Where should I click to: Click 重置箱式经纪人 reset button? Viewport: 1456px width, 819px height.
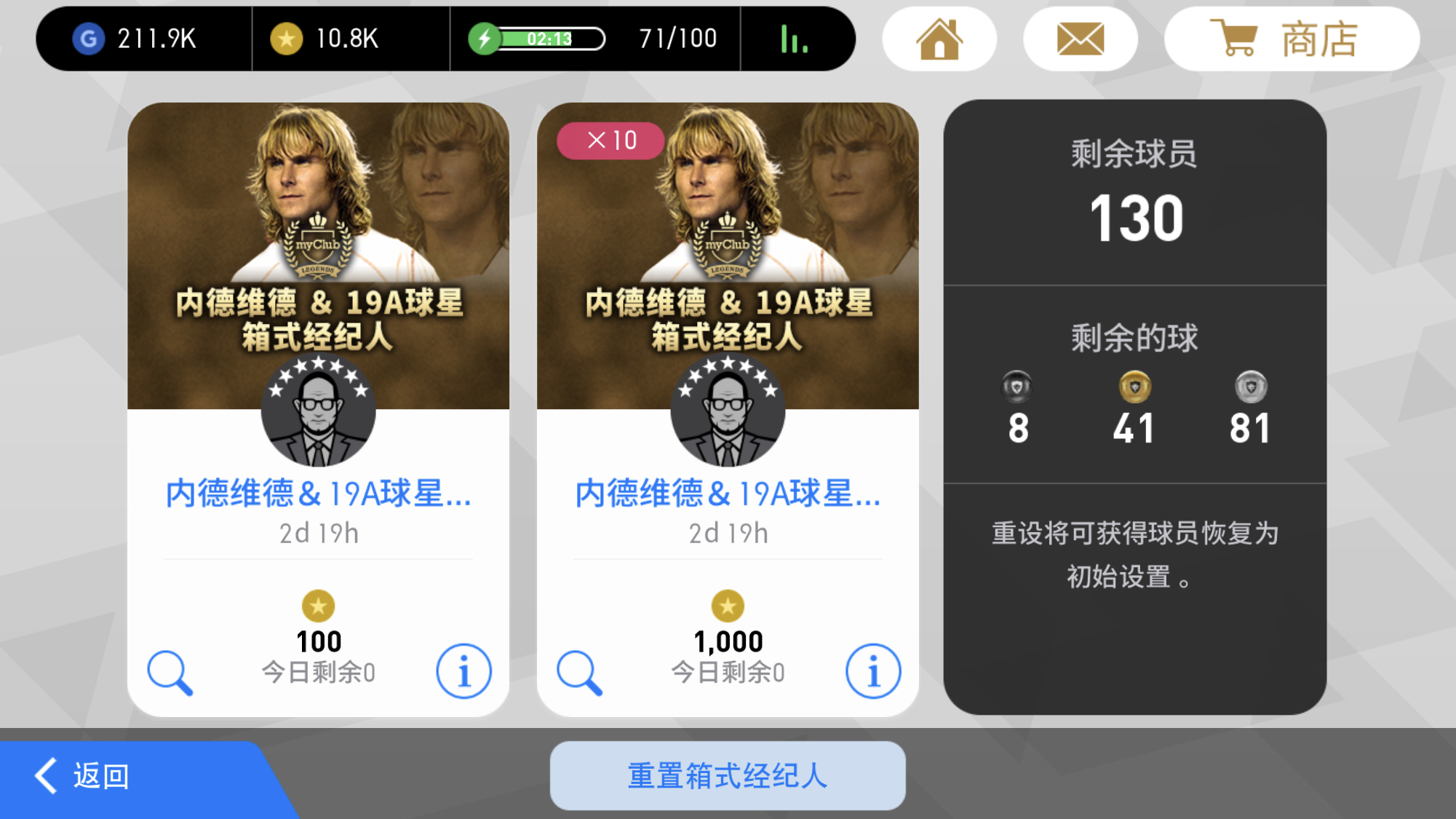(x=728, y=776)
